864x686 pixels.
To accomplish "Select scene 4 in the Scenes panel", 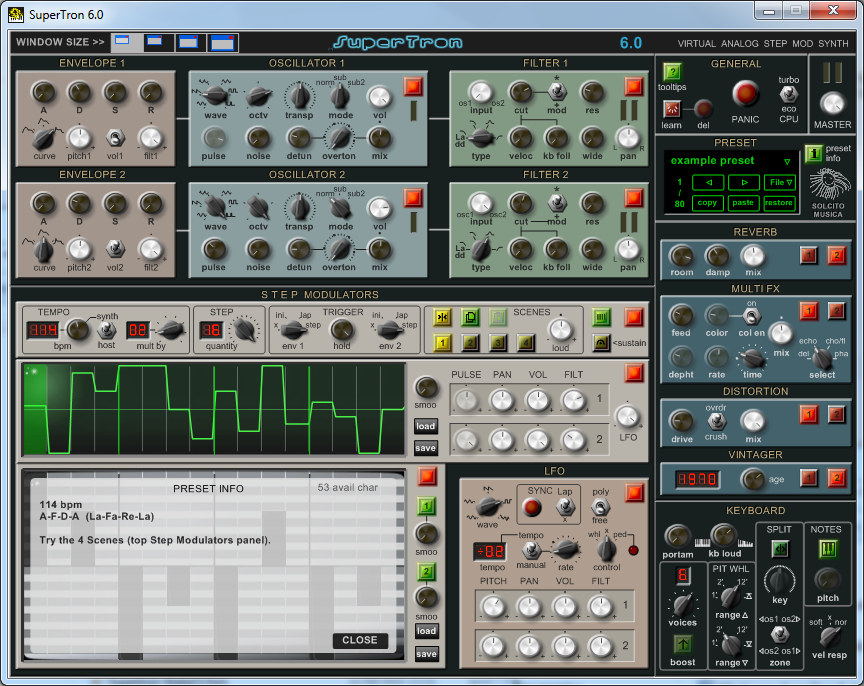I will 526,343.
